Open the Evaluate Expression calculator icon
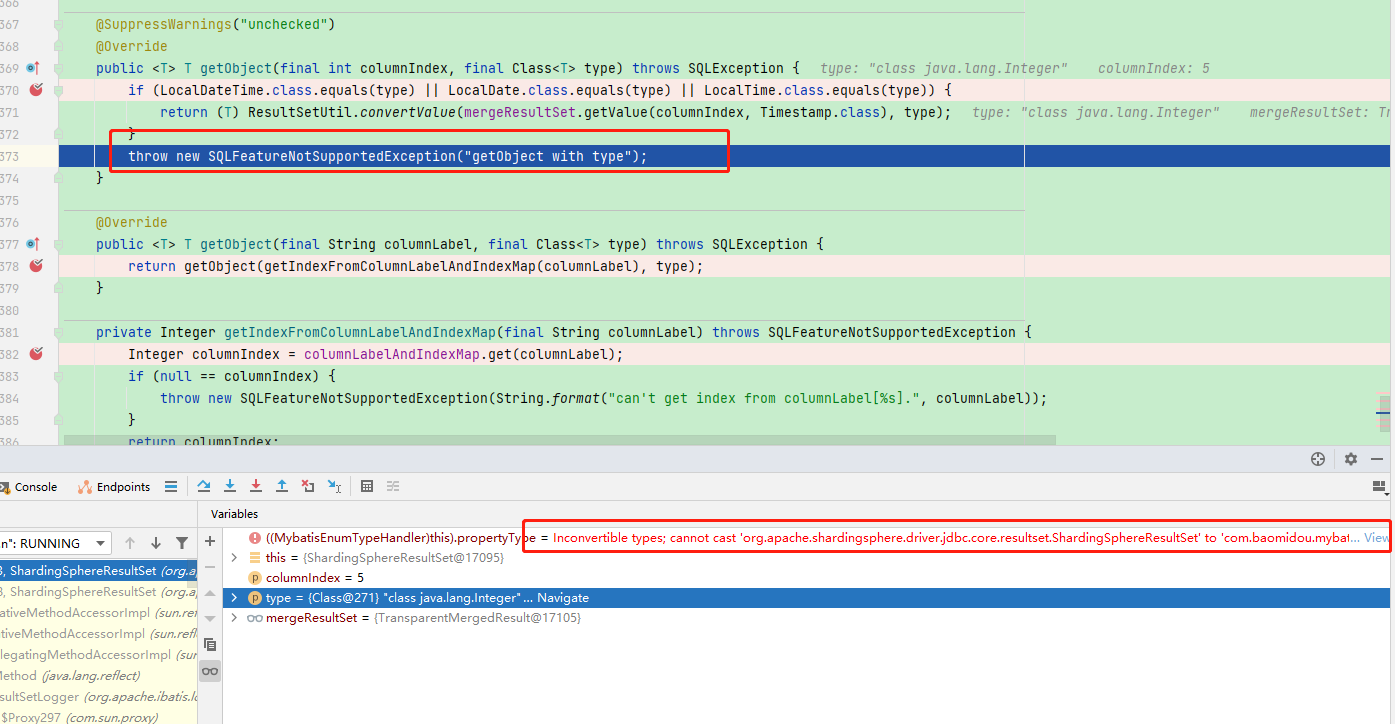This screenshot has height=724, width=1395. tap(367, 486)
